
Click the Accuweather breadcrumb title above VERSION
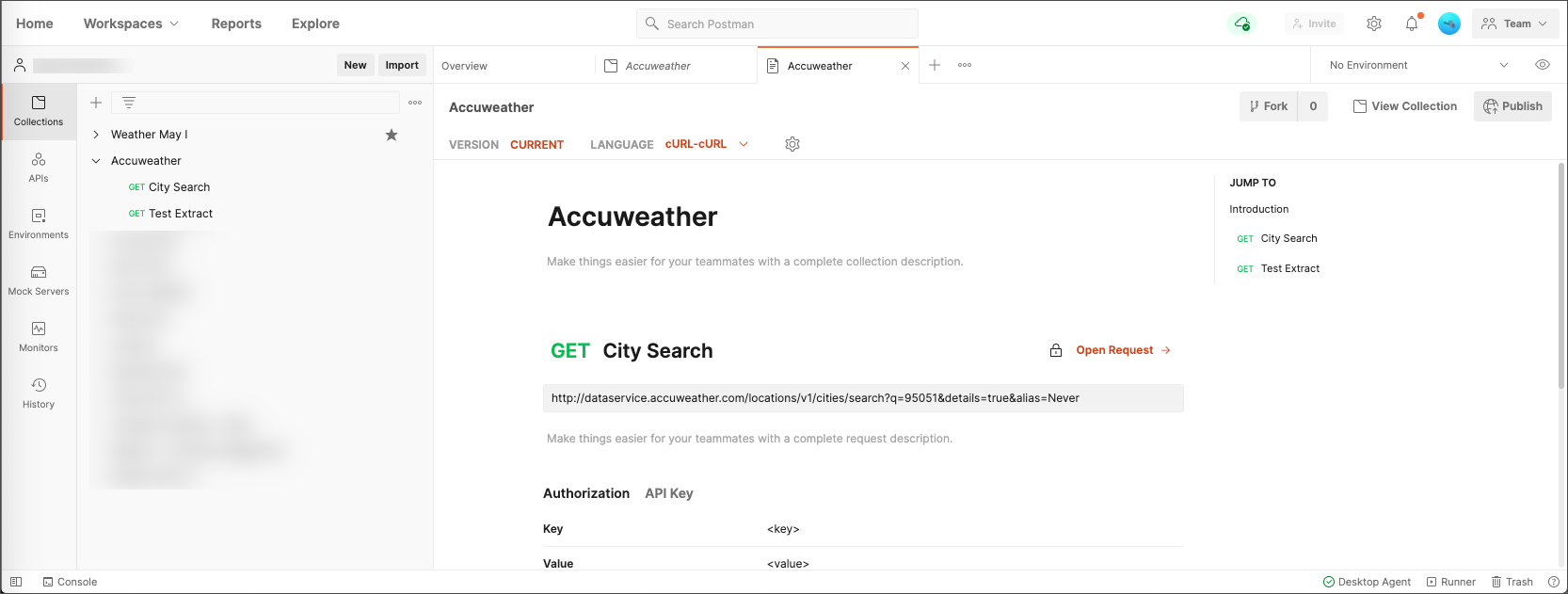point(491,107)
